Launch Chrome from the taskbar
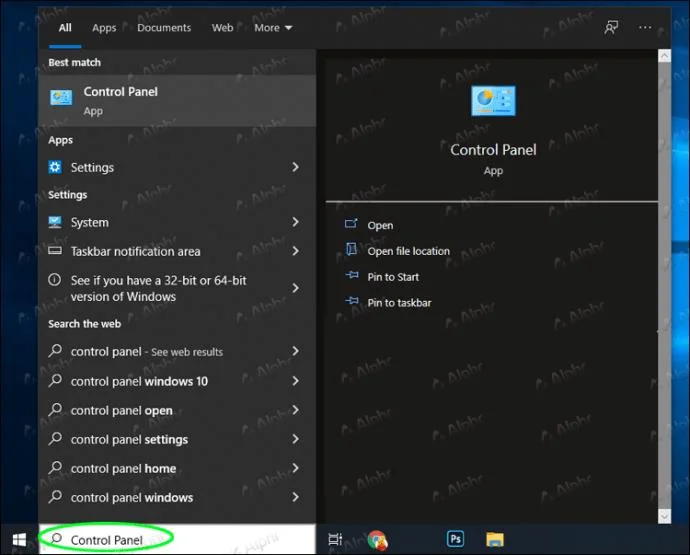 377,540
